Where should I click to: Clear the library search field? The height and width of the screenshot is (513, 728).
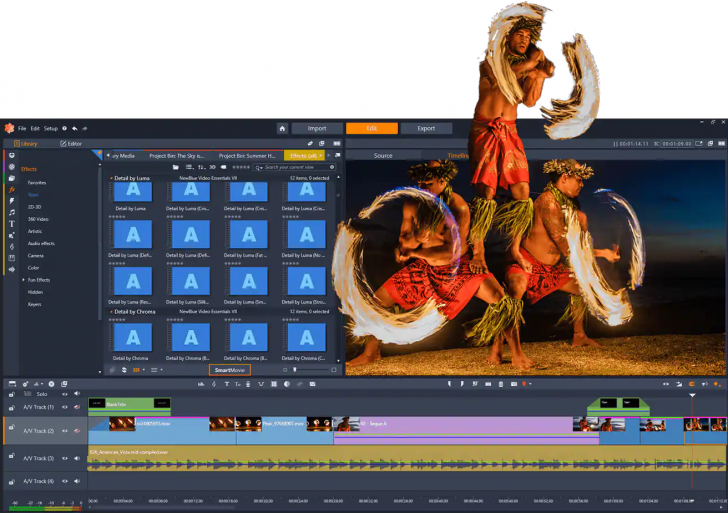[x=332, y=167]
